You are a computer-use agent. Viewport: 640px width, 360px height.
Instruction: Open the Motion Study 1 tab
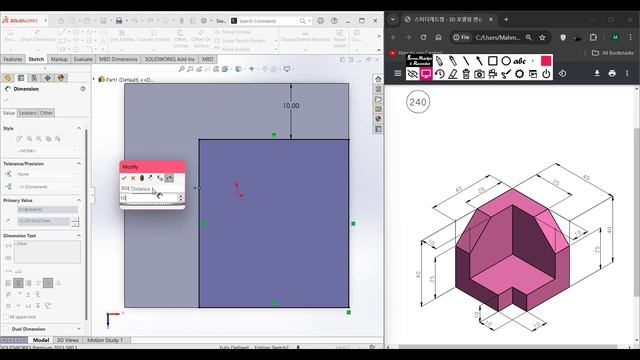105,340
